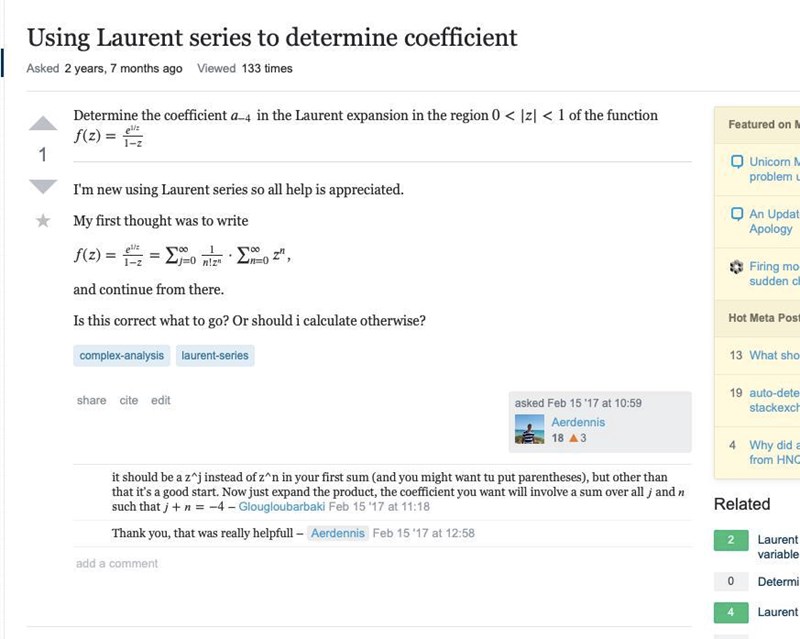
Task: Open Aerdennis profile in the asker card
Action: (578, 422)
